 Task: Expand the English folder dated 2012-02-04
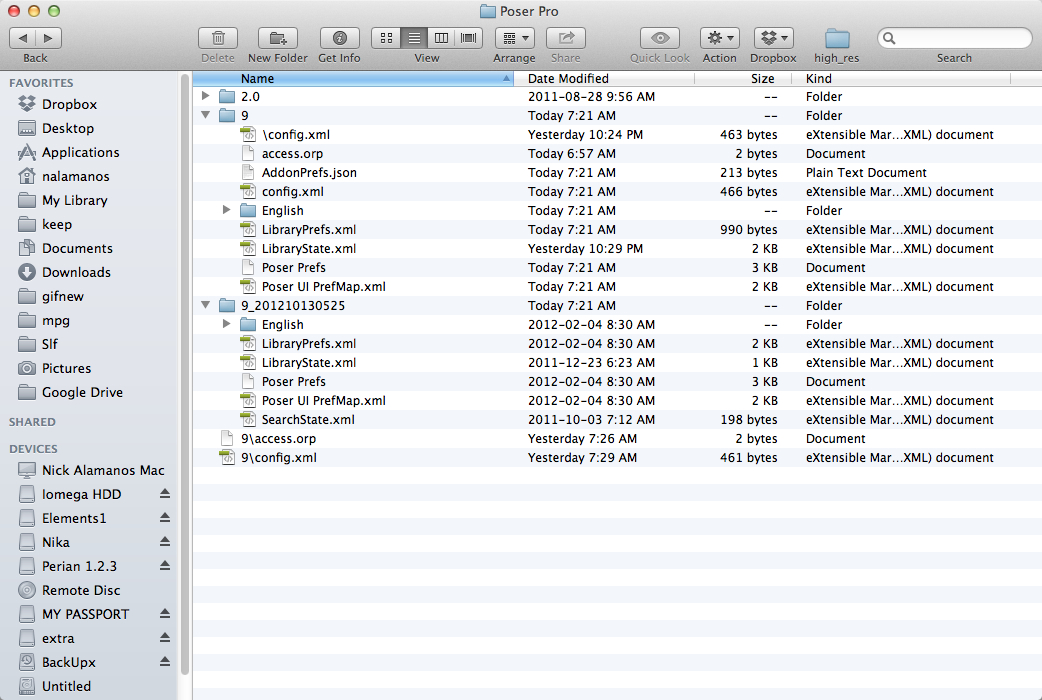pyautogui.click(x=227, y=324)
